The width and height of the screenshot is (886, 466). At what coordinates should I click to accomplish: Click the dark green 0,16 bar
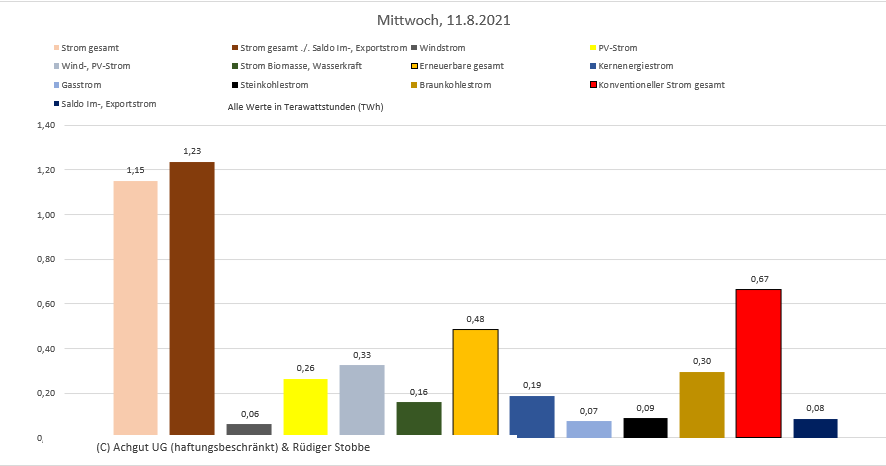tap(419, 418)
